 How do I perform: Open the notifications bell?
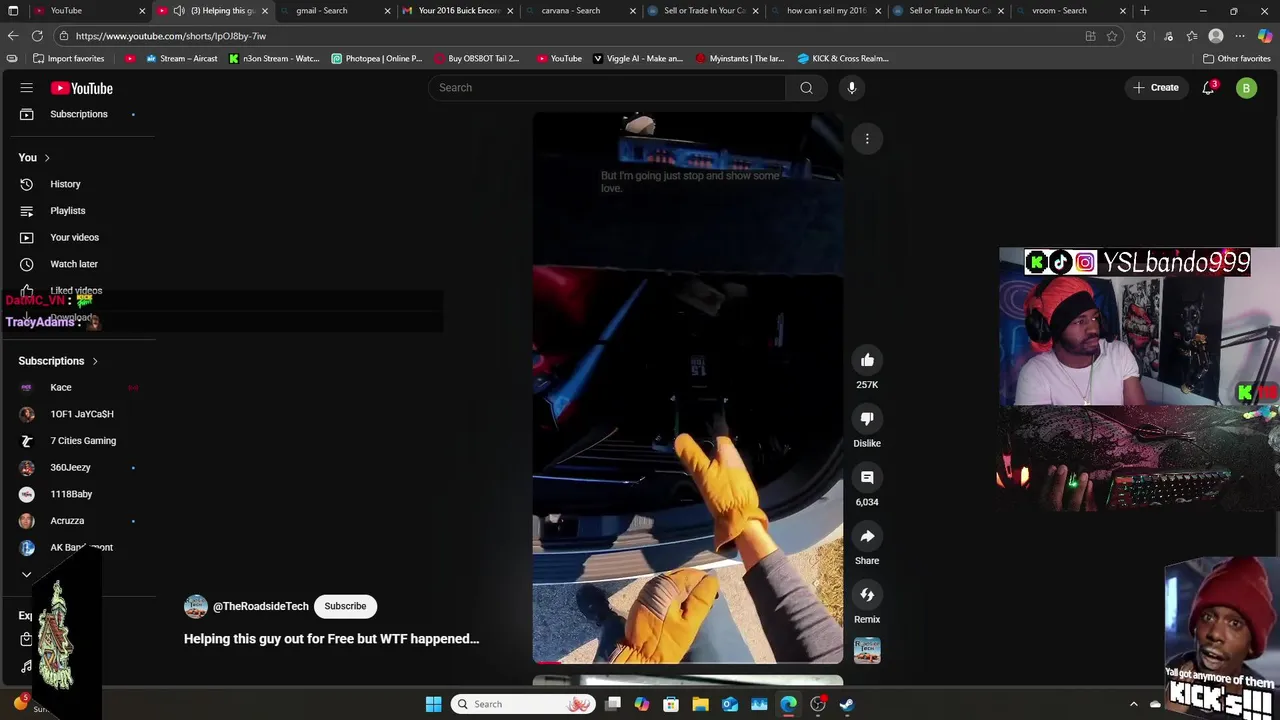(x=1209, y=88)
